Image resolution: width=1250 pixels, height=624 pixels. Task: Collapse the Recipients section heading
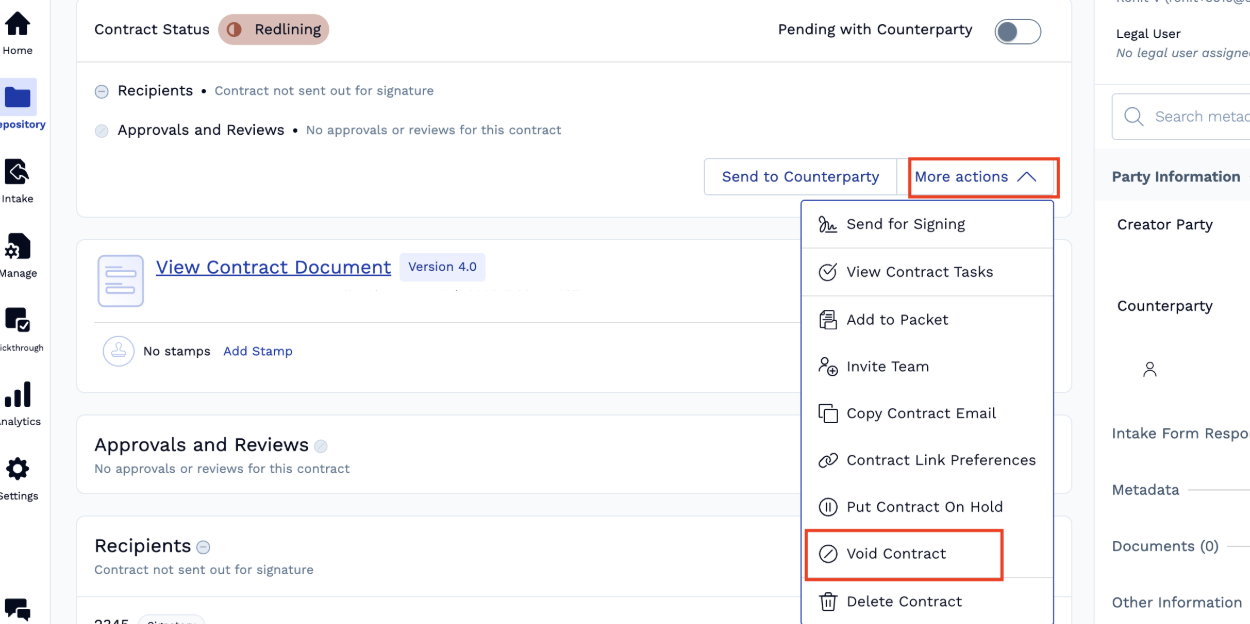203,547
